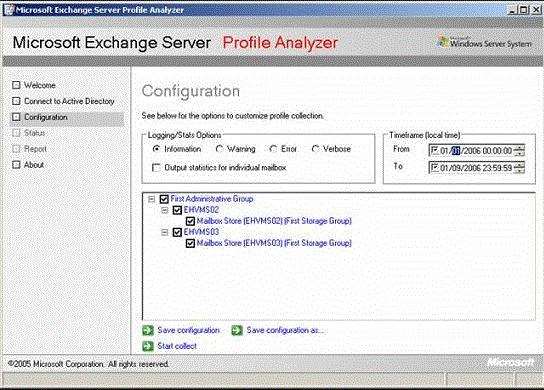
Task: Select the EHVMS03 tree label
Action: pos(201,232)
